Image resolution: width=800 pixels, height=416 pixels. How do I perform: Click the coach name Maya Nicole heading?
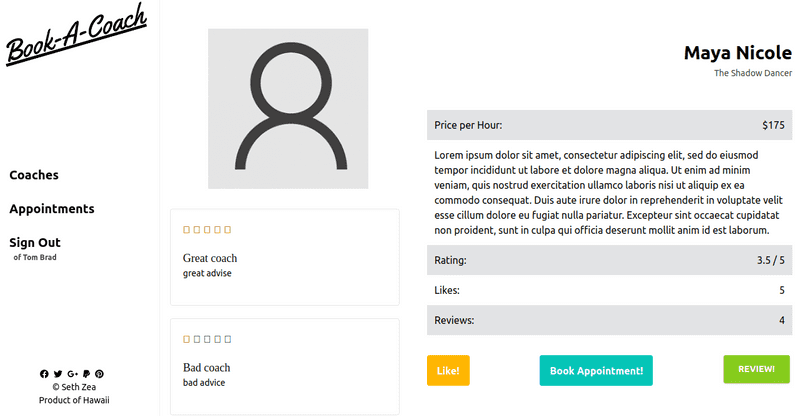[x=737, y=53]
